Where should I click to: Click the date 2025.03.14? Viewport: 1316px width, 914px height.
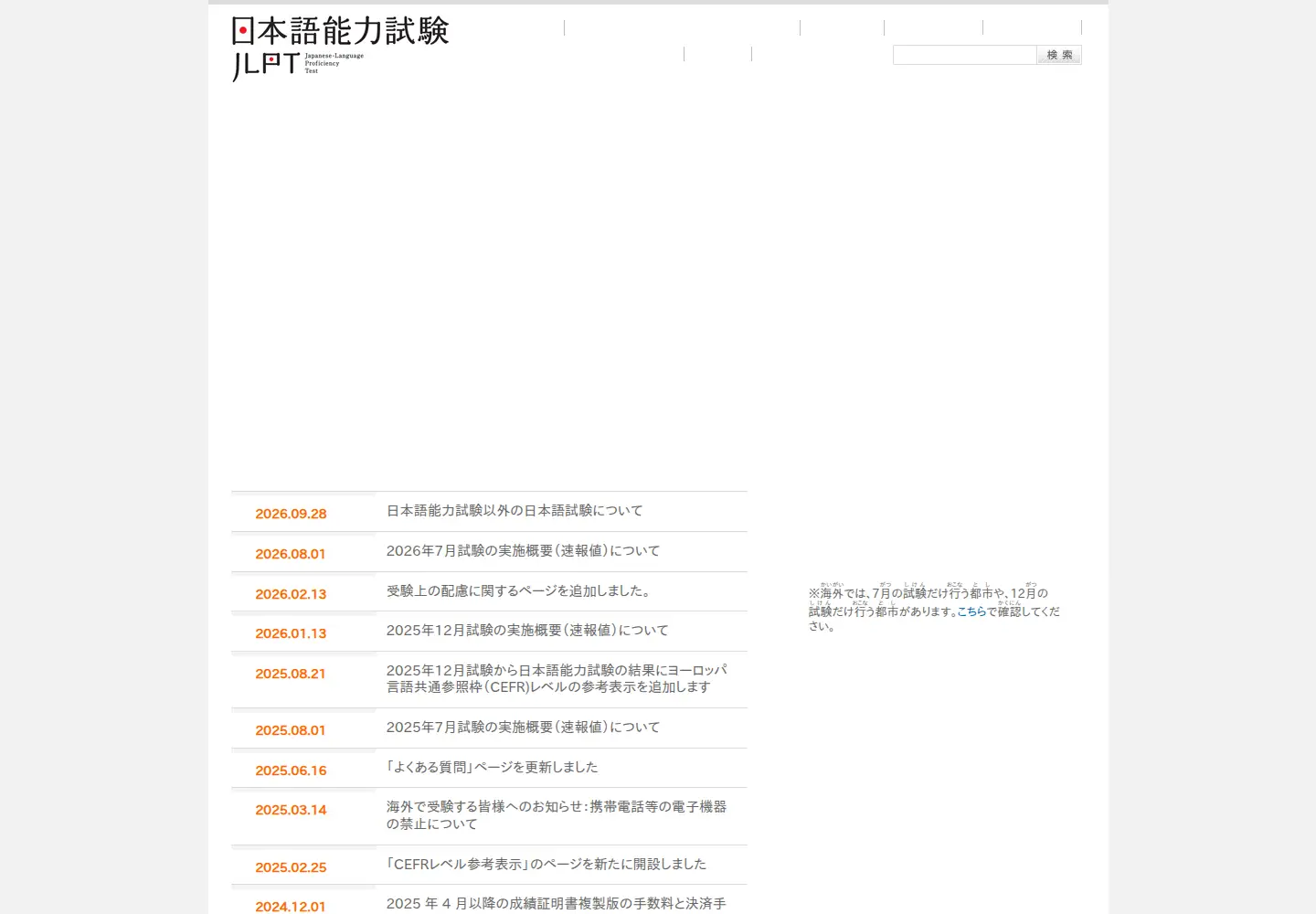(x=291, y=810)
